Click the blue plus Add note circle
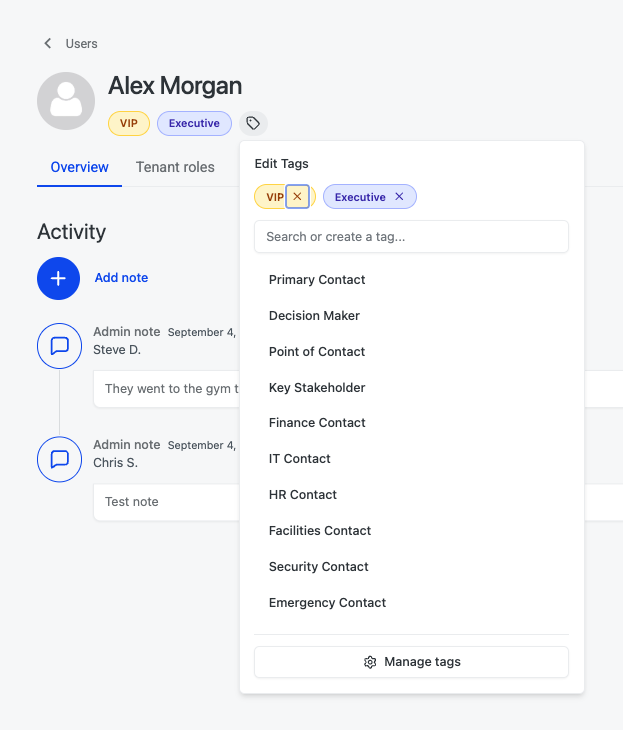The width and height of the screenshot is (623, 730). (58, 278)
